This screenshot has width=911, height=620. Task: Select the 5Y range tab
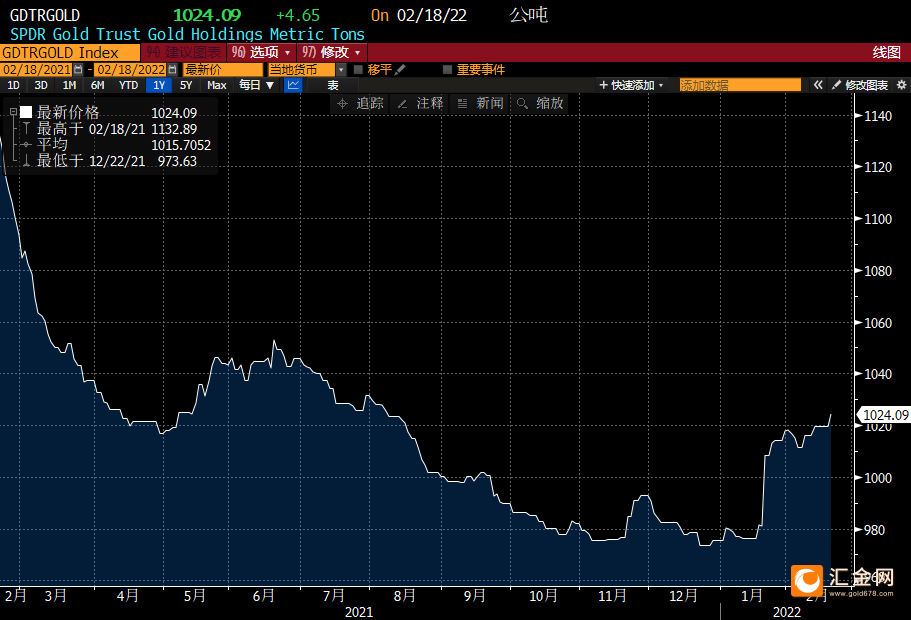click(x=186, y=85)
